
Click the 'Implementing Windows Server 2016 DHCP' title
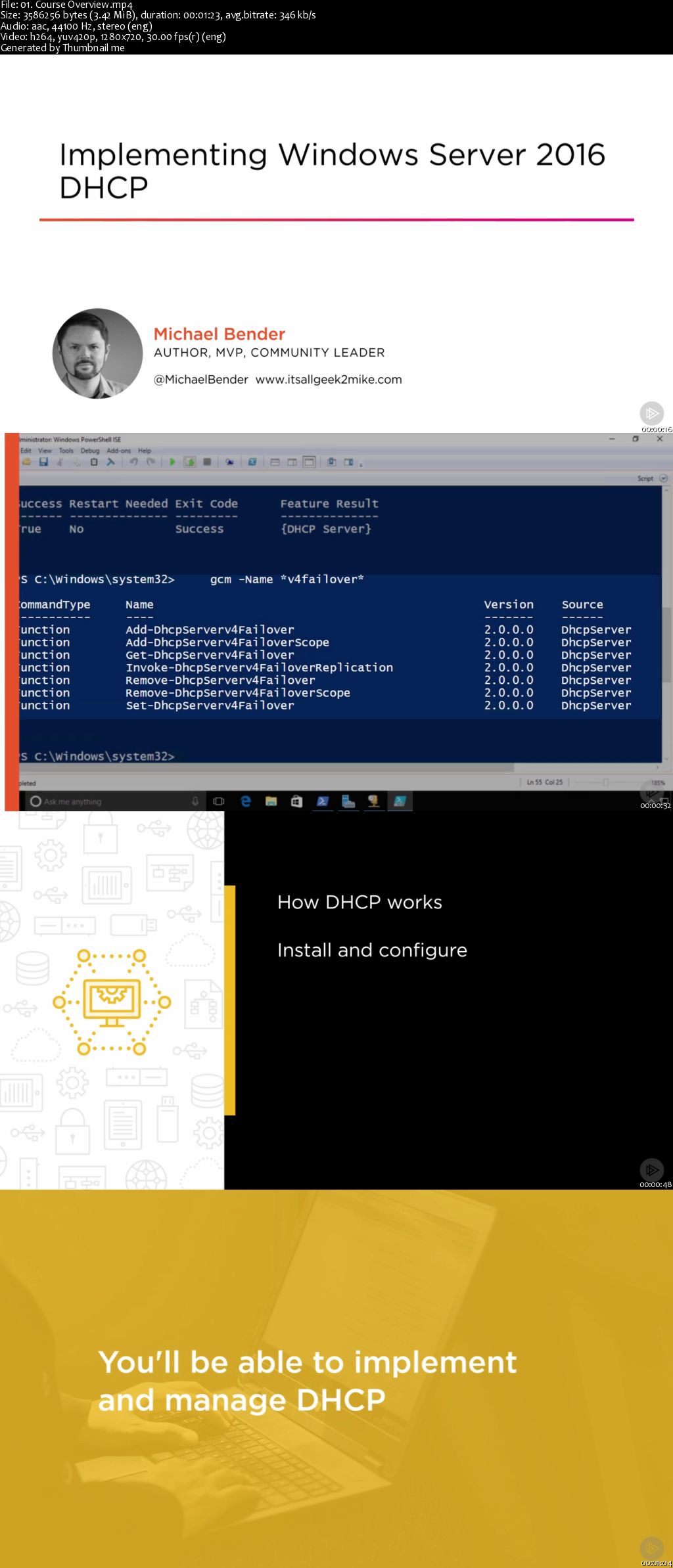coord(332,171)
